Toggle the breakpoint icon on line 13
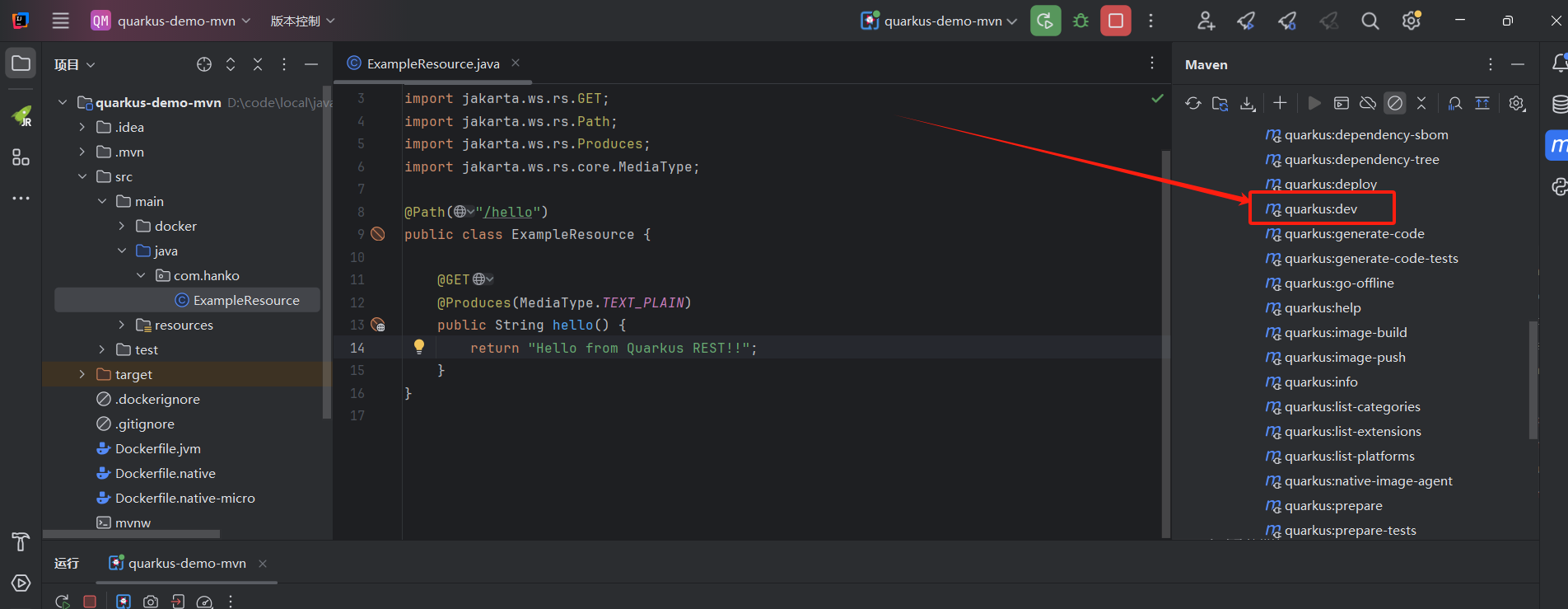The image size is (1568, 609). pos(378,325)
